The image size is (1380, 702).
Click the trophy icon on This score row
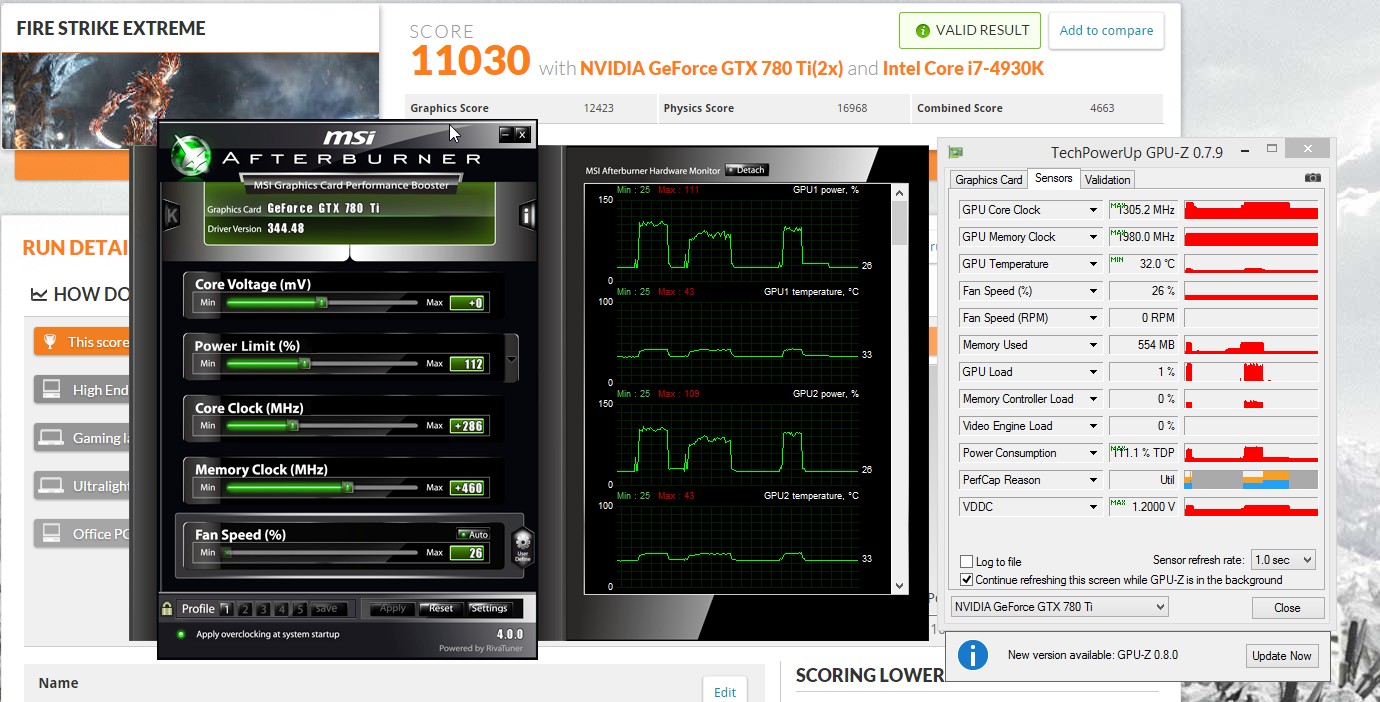48,342
